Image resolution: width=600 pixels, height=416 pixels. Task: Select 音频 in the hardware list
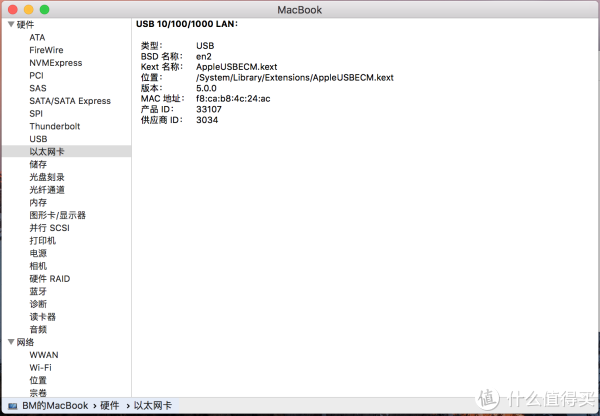pos(38,329)
